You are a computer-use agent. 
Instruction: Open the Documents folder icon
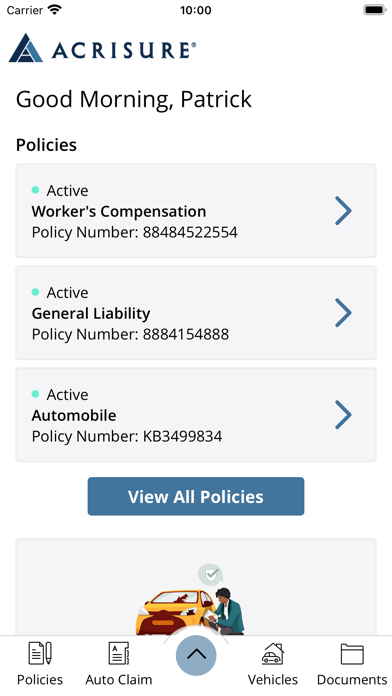coord(352,654)
